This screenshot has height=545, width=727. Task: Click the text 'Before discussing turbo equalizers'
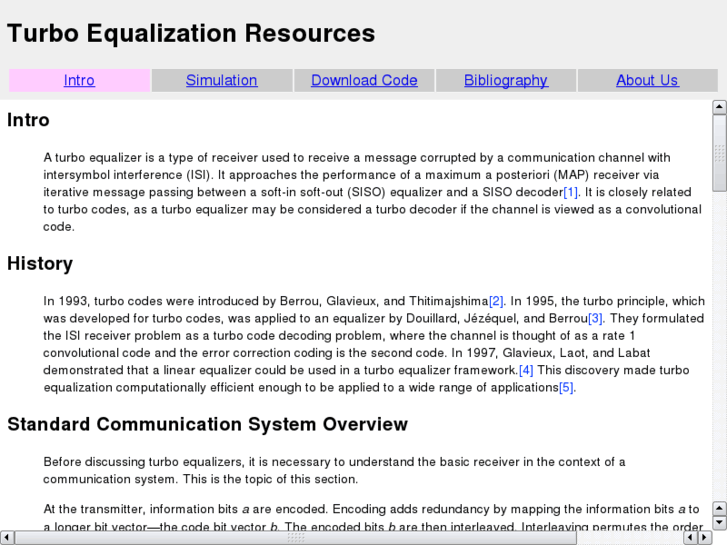click(143, 462)
